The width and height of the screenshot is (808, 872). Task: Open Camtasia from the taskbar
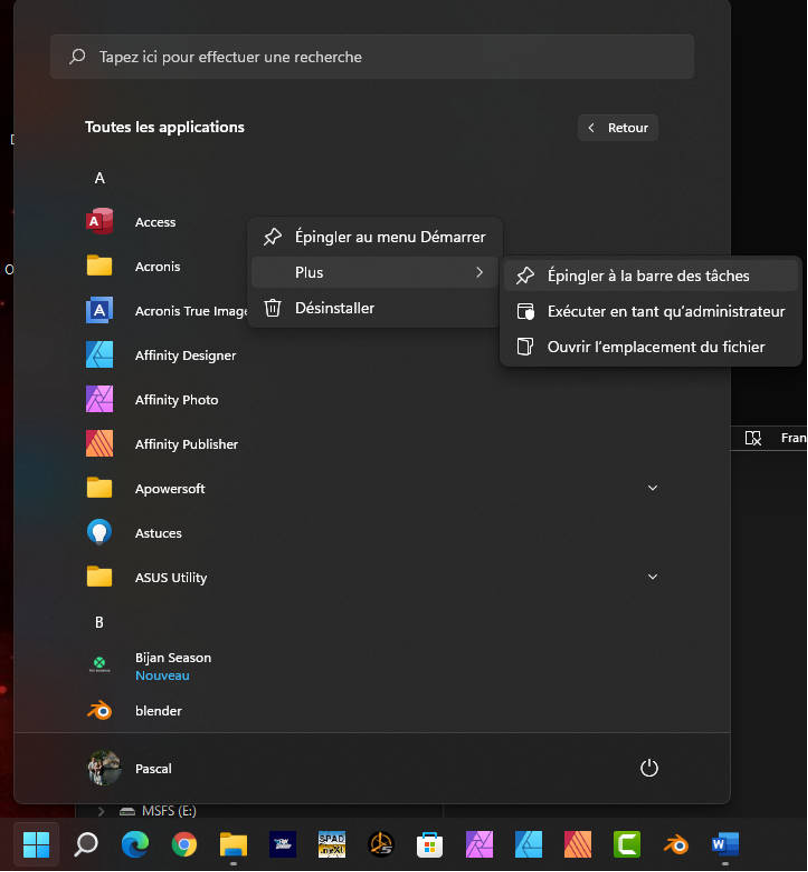pos(626,845)
